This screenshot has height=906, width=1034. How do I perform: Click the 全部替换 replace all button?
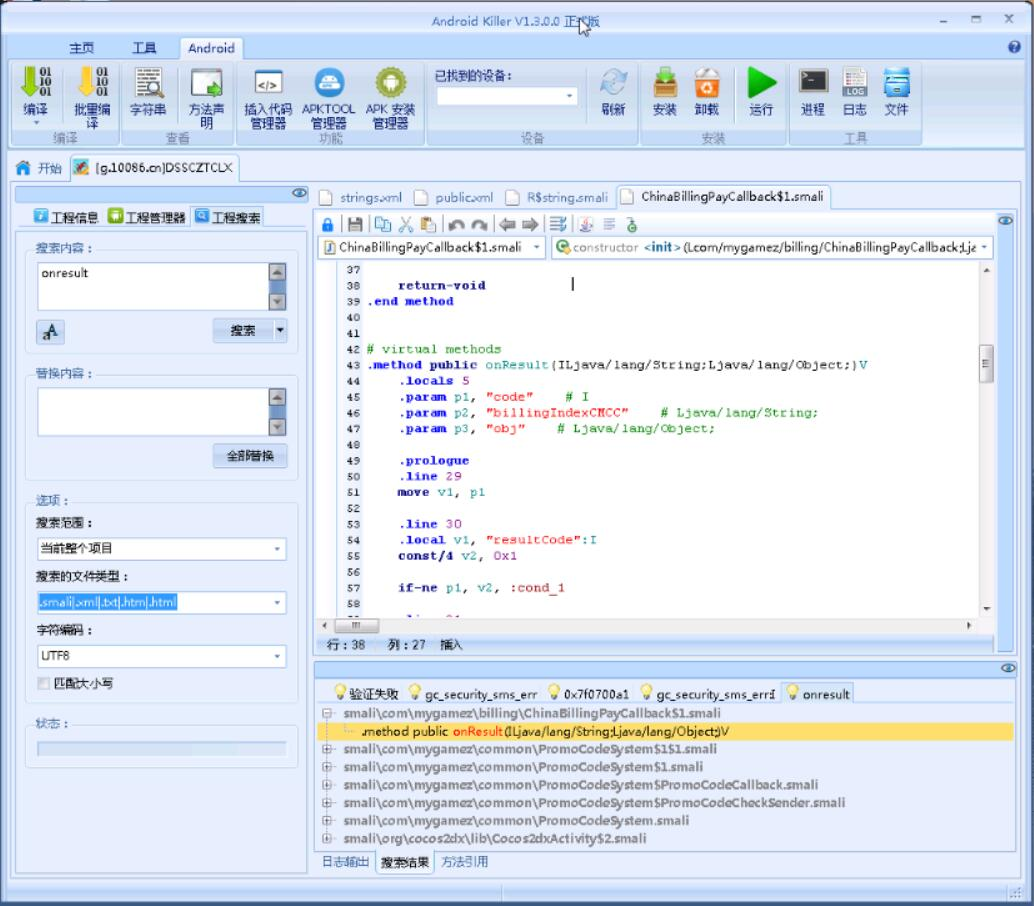(x=250, y=456)
